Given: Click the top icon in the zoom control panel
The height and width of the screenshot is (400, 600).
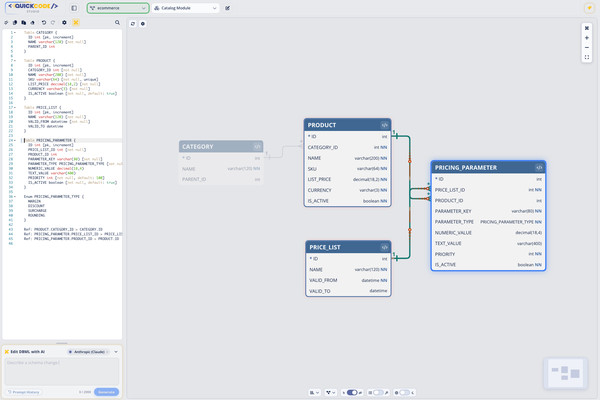Looking at the screenshot, I should coord(587,28).
